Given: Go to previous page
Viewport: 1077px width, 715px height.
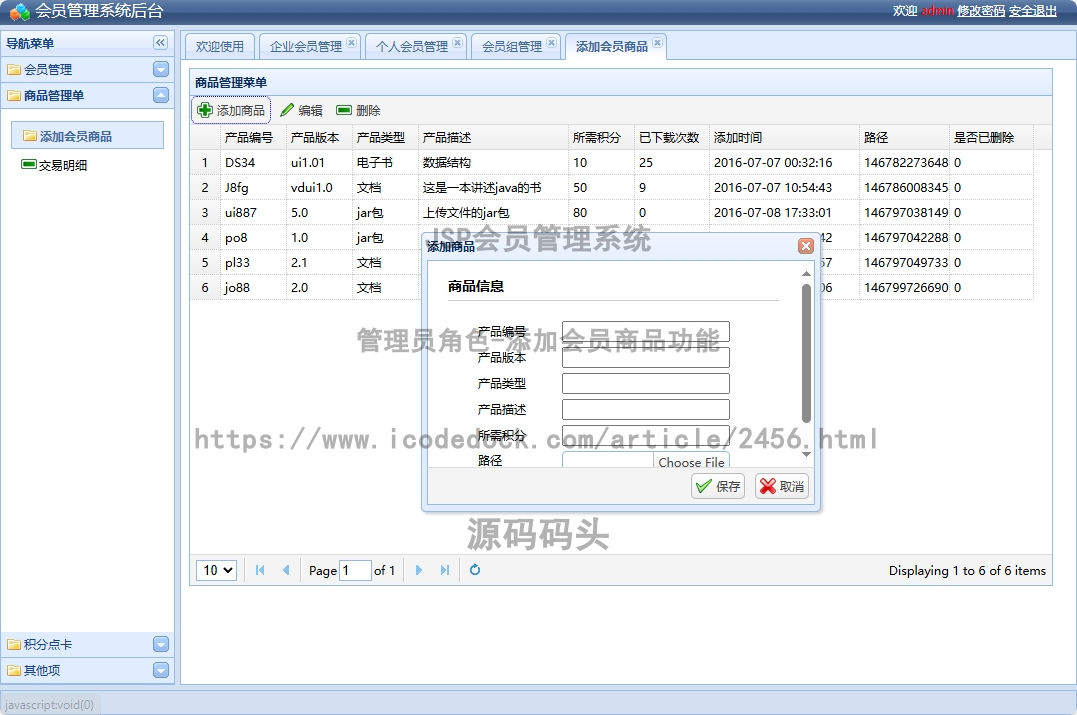Looking at the screenshot, I should [286, 570].
